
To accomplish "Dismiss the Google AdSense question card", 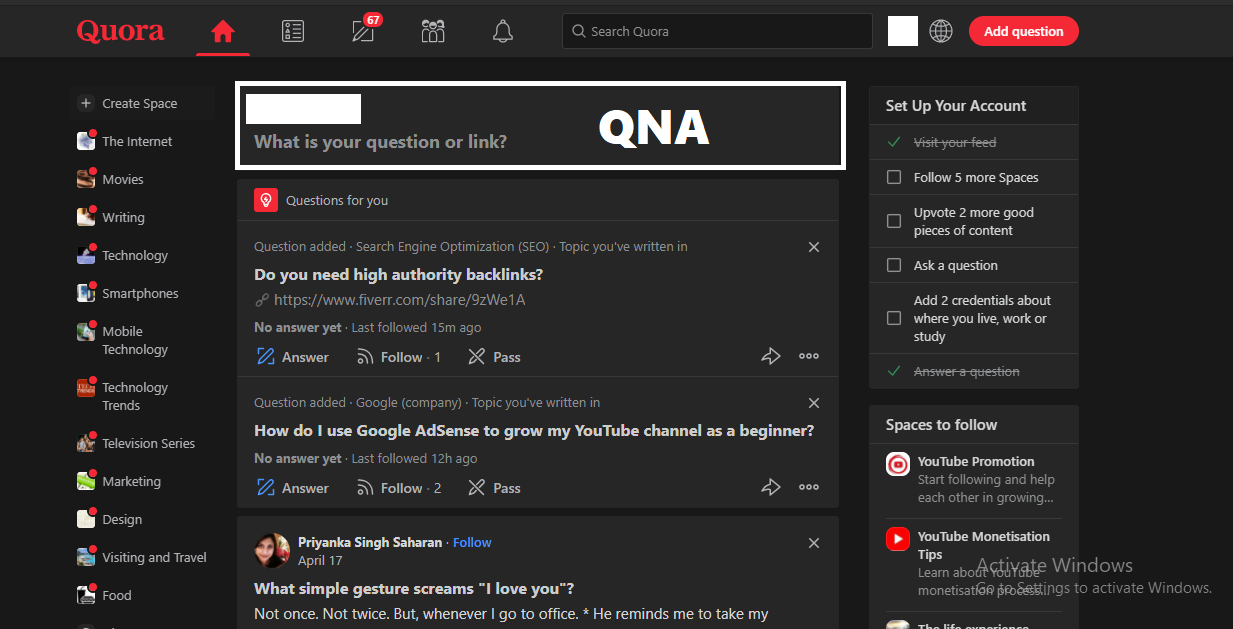I will click(x=814, y=403).
